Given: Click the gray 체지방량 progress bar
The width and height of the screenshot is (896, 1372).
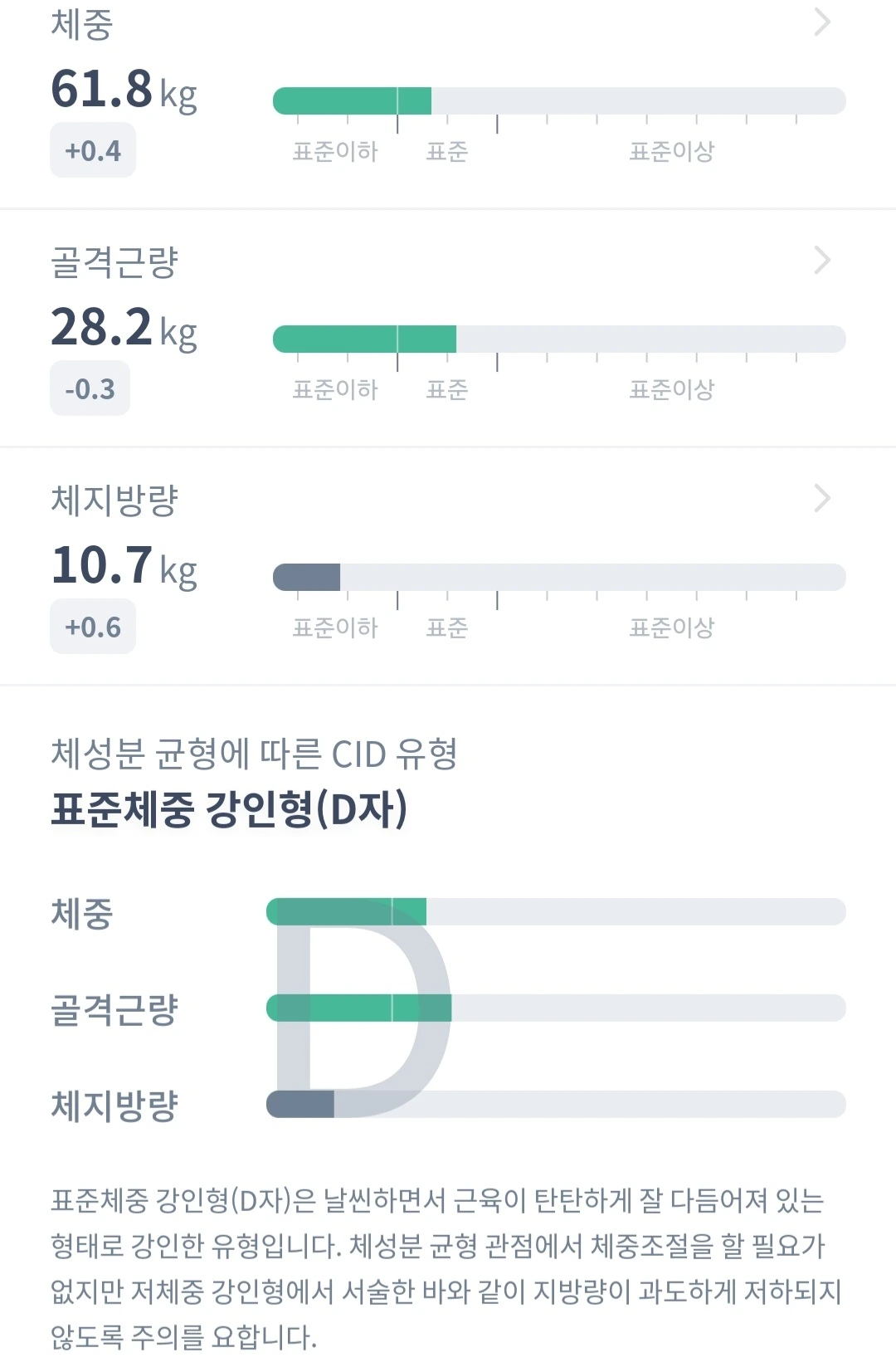Looking at the screenshot, I should 306,577.
